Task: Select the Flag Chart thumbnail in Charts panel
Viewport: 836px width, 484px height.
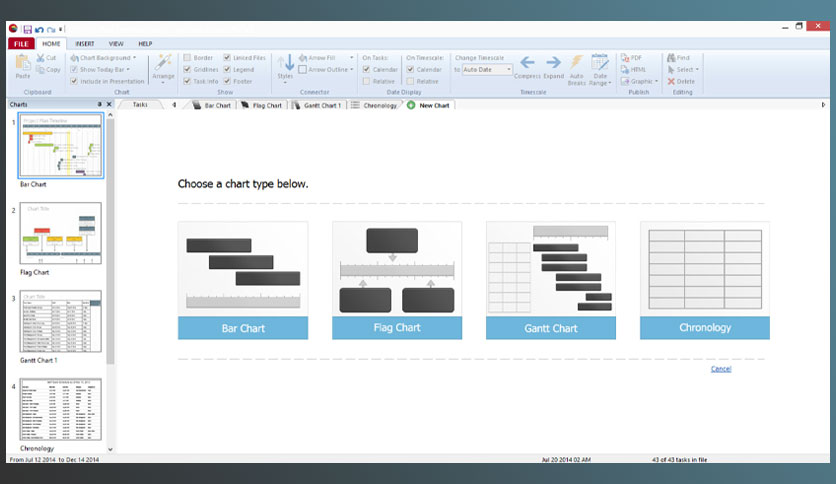Action: pyautogui.click(x=61, y=233)
